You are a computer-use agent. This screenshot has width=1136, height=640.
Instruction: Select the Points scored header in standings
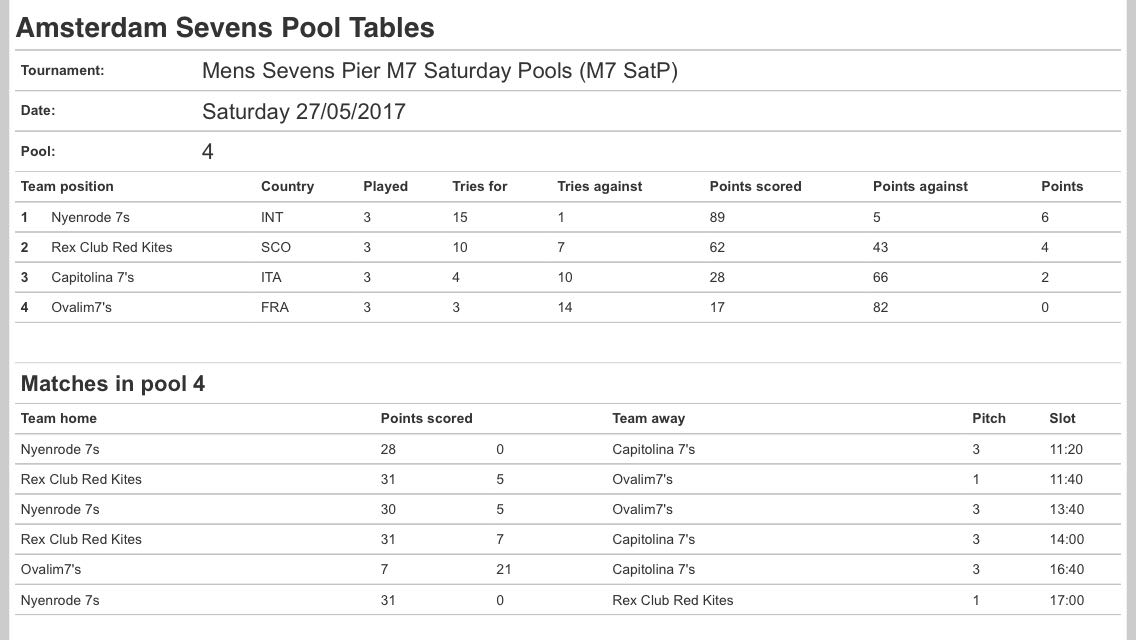point(755,186)
